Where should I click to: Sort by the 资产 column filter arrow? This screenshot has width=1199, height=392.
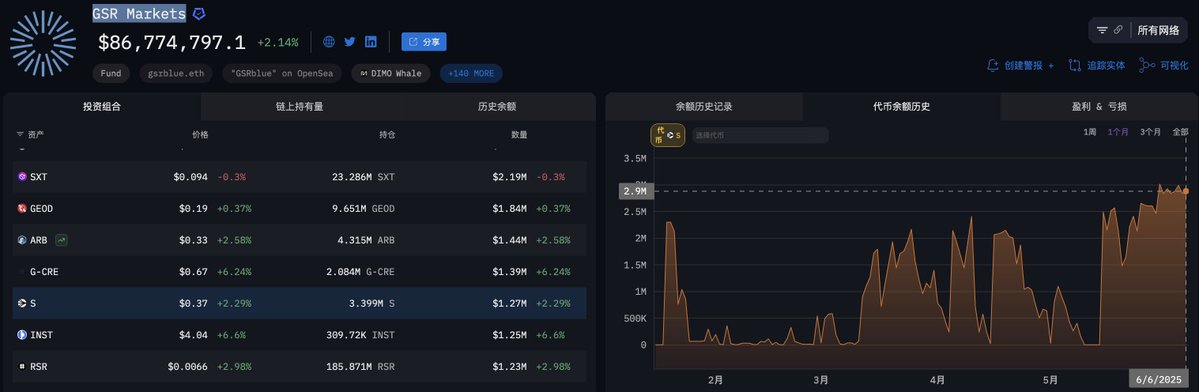click(20, 134)
